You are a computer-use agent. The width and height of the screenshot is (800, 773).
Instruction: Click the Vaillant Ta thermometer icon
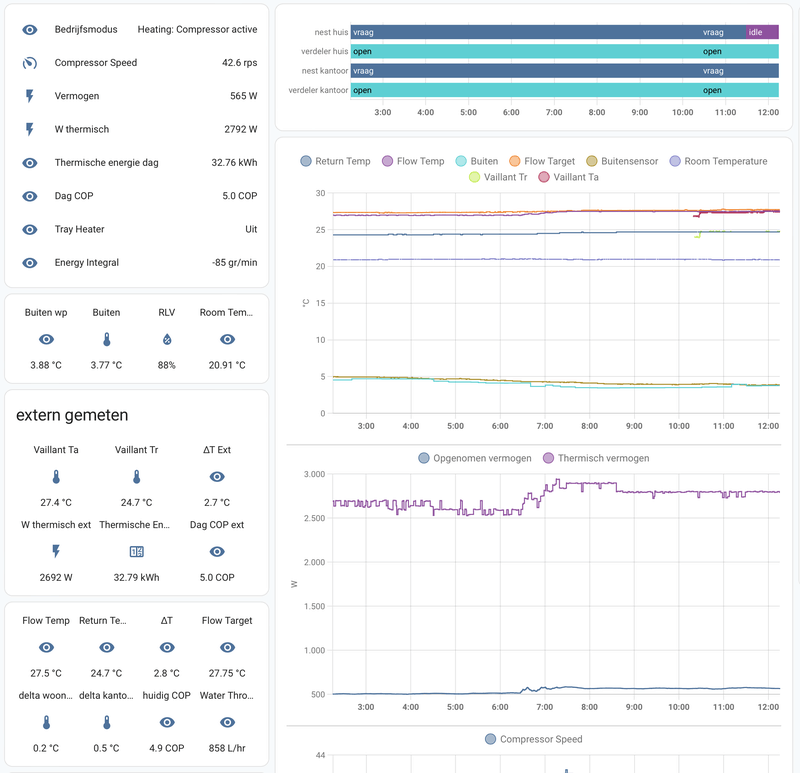tap(56, 477)
